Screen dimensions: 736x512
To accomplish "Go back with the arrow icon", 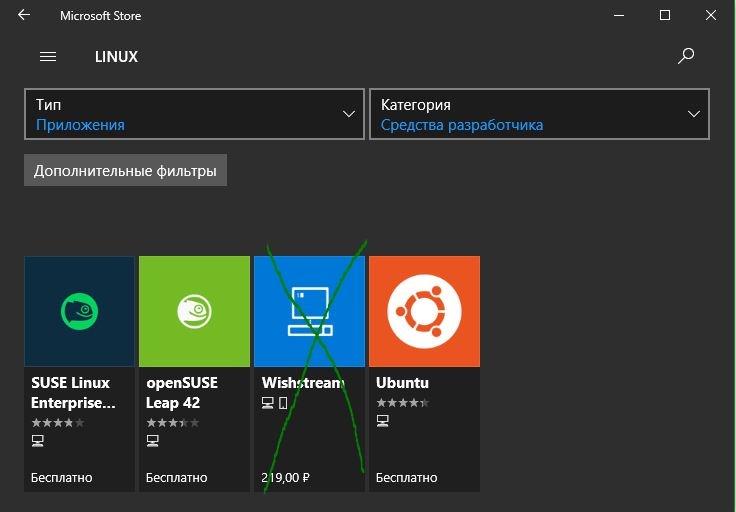I will tap(24, 15).
